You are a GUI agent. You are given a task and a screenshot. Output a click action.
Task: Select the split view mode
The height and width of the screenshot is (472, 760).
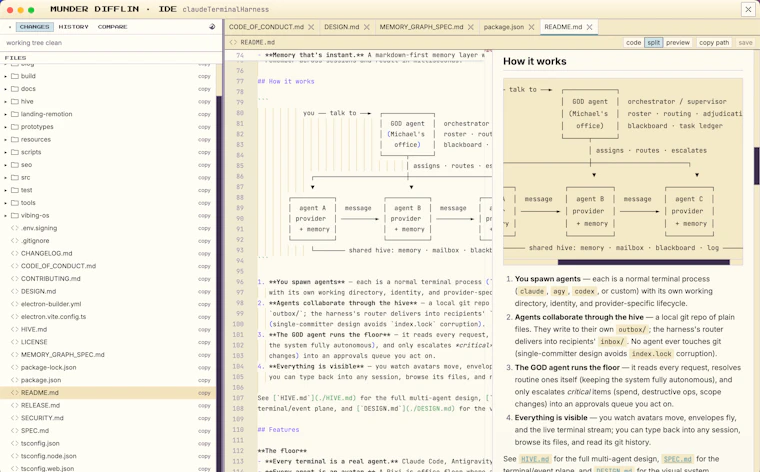pos(653,43)
